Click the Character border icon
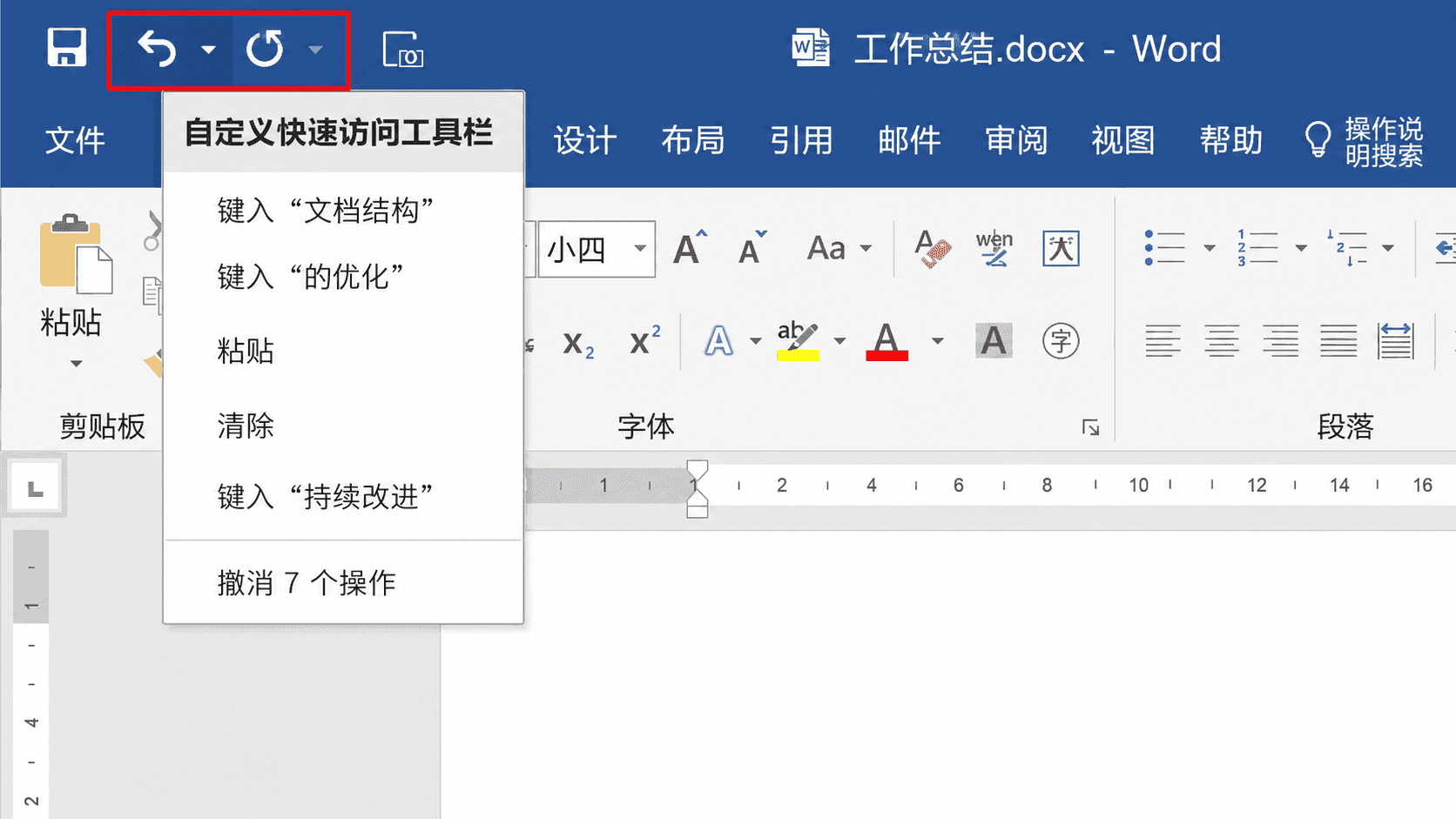 [1061, 249]
